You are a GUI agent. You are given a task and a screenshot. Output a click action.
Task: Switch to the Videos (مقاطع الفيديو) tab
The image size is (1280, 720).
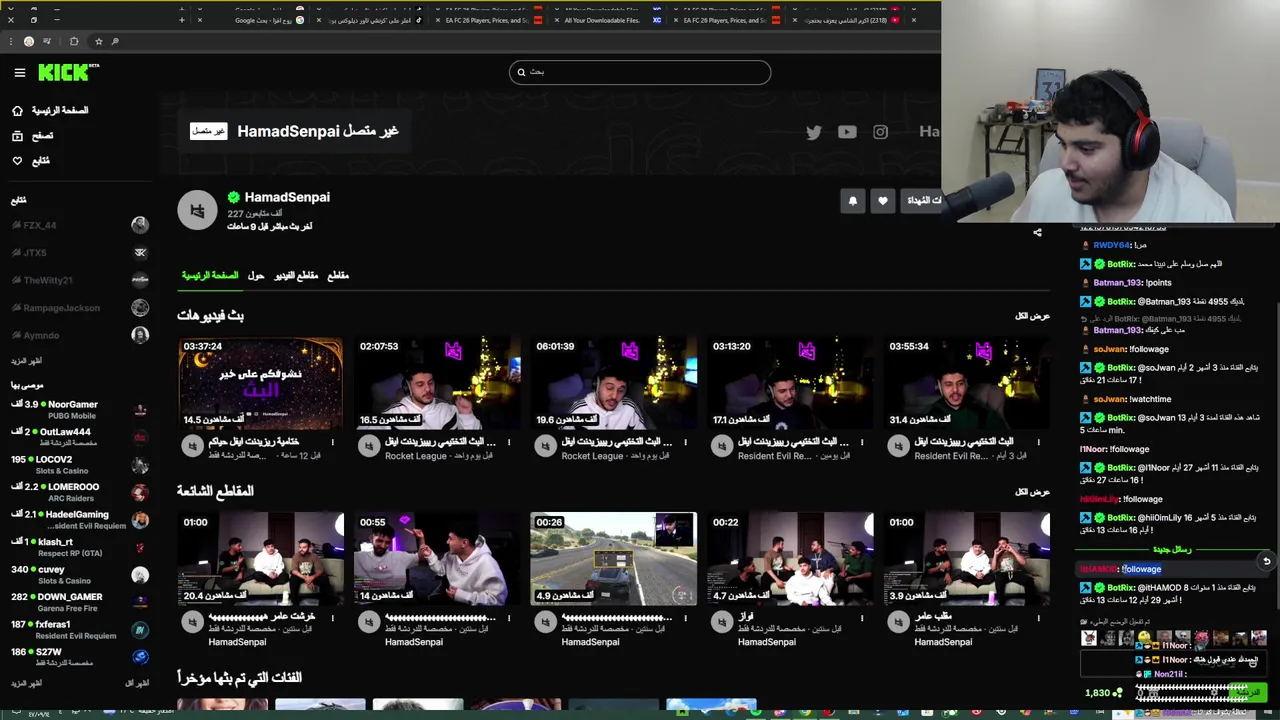[297, 275]
